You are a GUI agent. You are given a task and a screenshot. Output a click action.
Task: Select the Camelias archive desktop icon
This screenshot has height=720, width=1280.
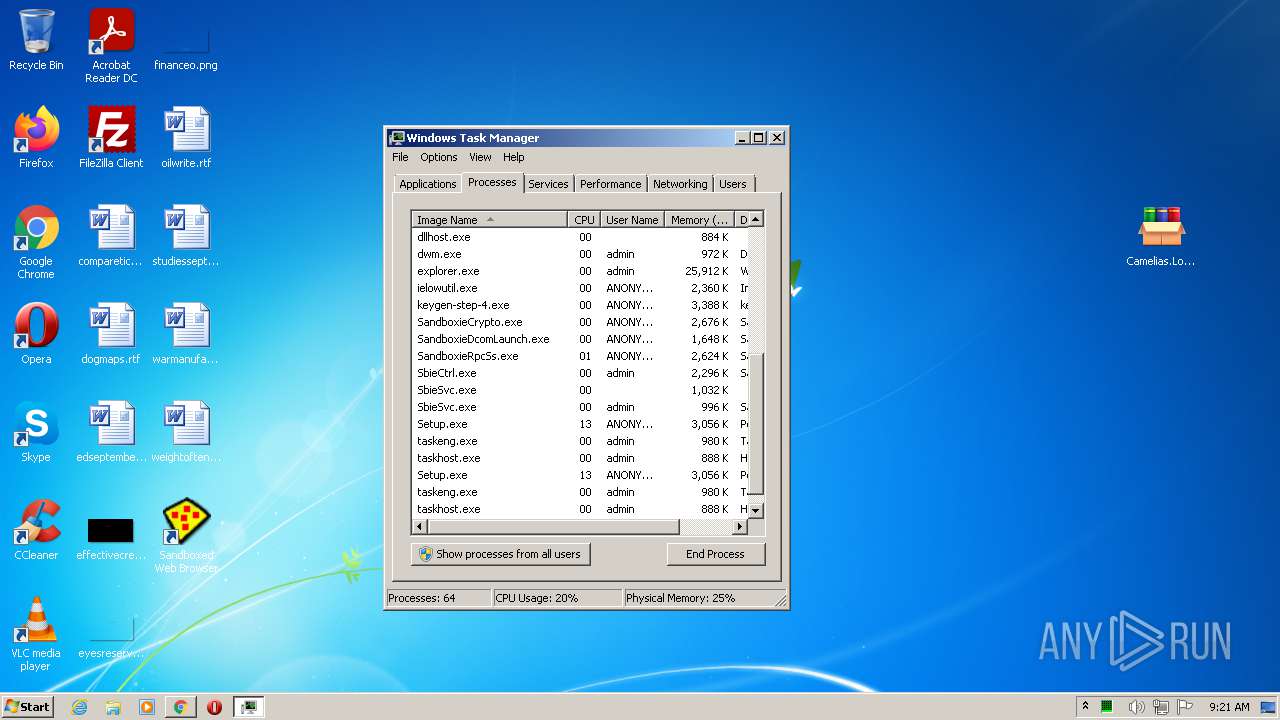(x=1160, y=236)
